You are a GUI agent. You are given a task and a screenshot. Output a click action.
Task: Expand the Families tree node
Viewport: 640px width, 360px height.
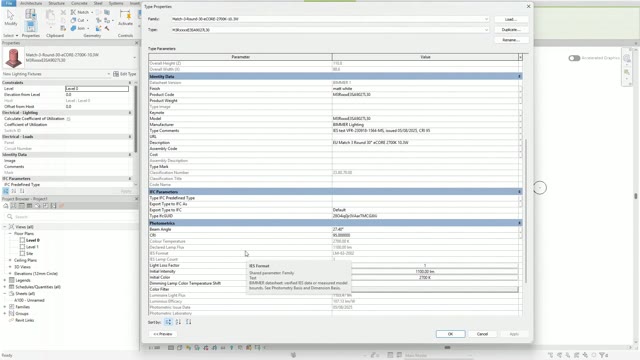tap(4, 307)
